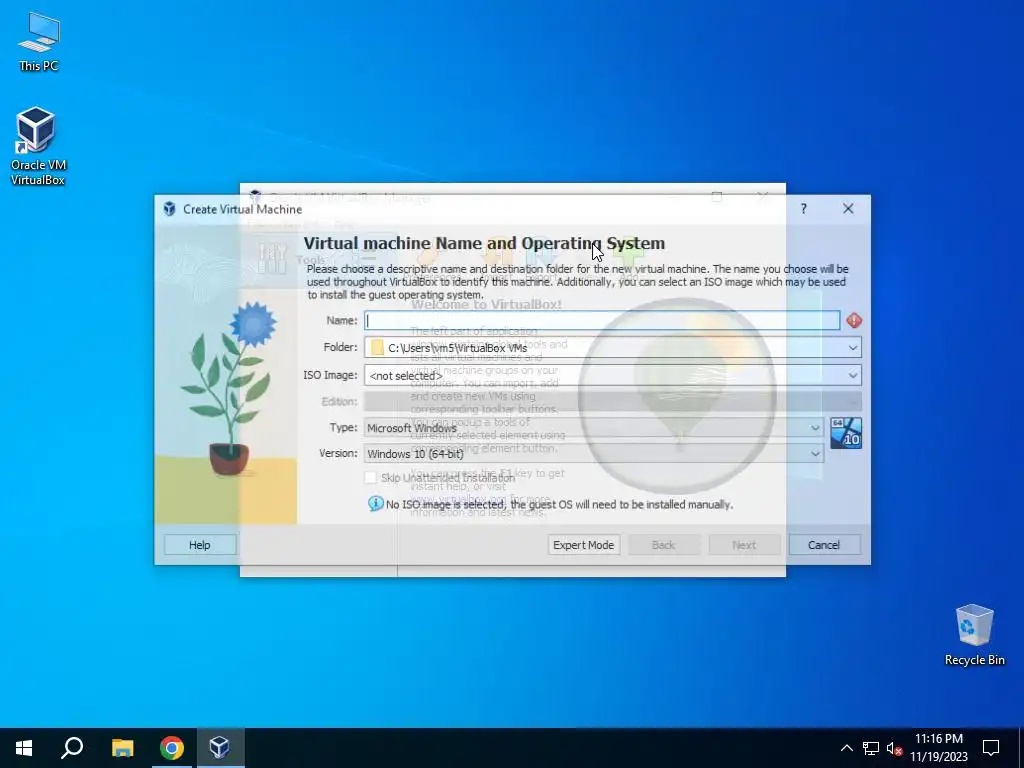Viewport: 1024px width, 768px height.
Task: Close the Create Virtual Machine dialog
Action: [x=848, y=209]
